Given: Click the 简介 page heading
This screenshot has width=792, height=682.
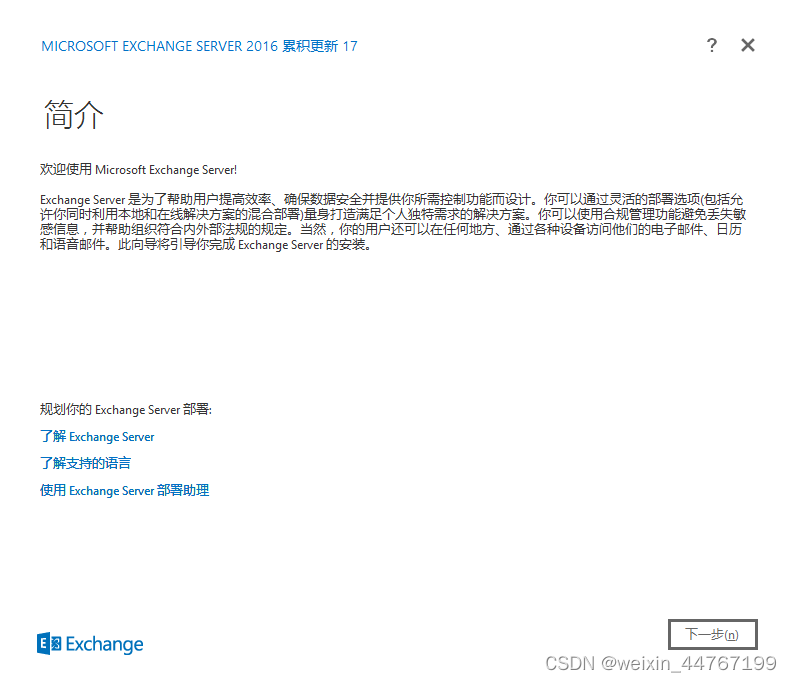Looking at the screenshot, I should point(74,115).
